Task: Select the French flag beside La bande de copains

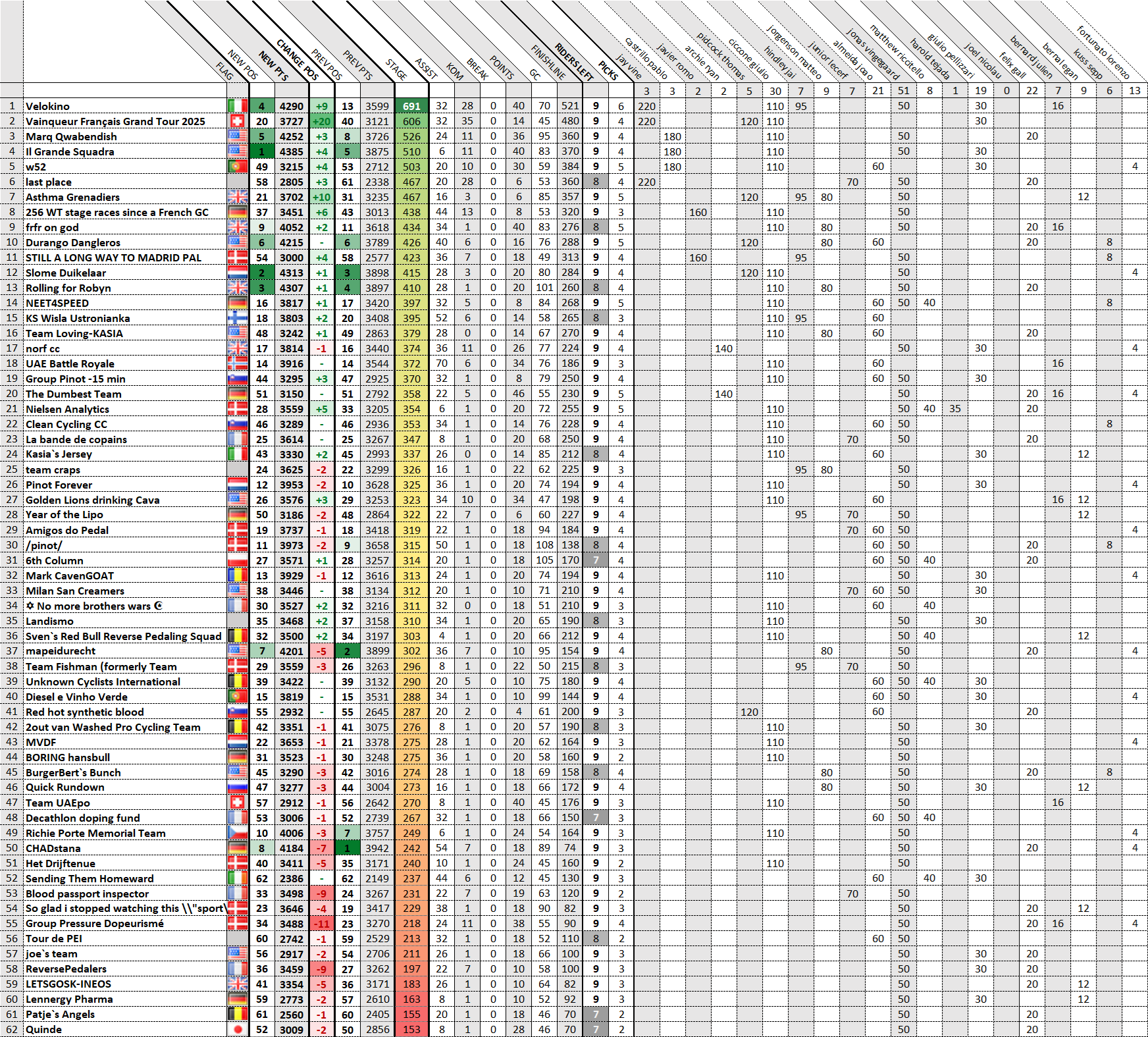Action: [238, 439]
